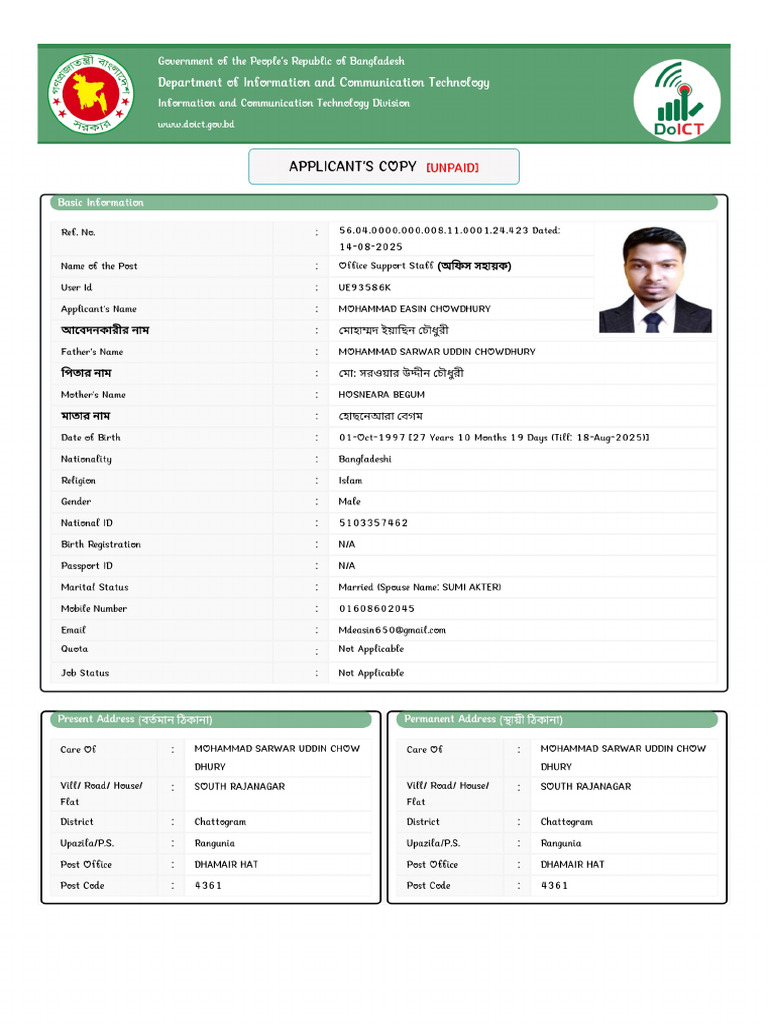The image size is (768, 1024).
Task: Click Permanent Address district Chattogram
Action: pos(566,822)
